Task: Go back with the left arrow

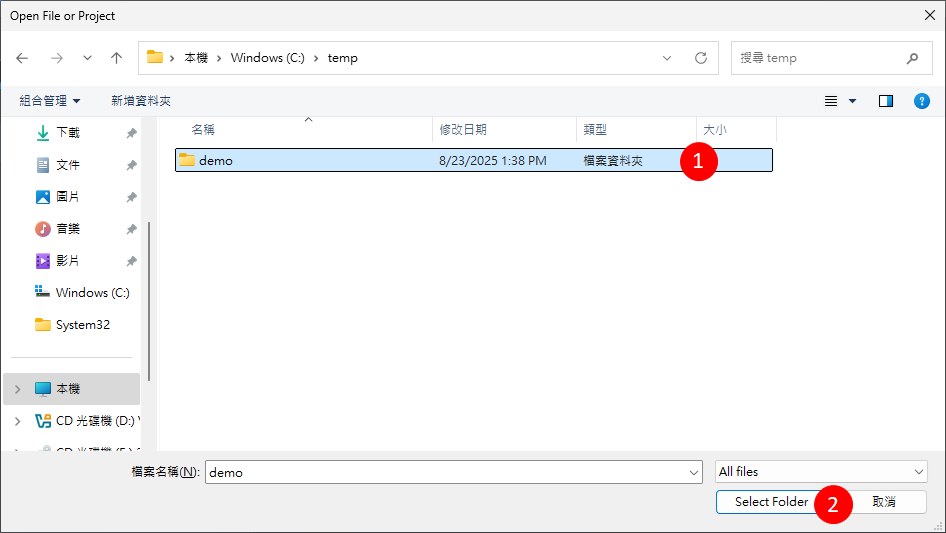Action: 22,58
